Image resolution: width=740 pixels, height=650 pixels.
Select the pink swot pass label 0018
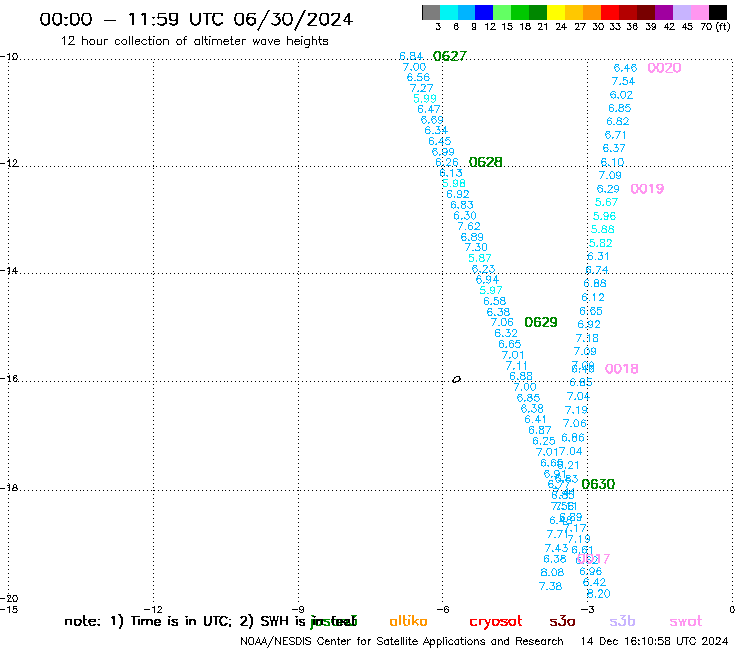coord(622,369)
